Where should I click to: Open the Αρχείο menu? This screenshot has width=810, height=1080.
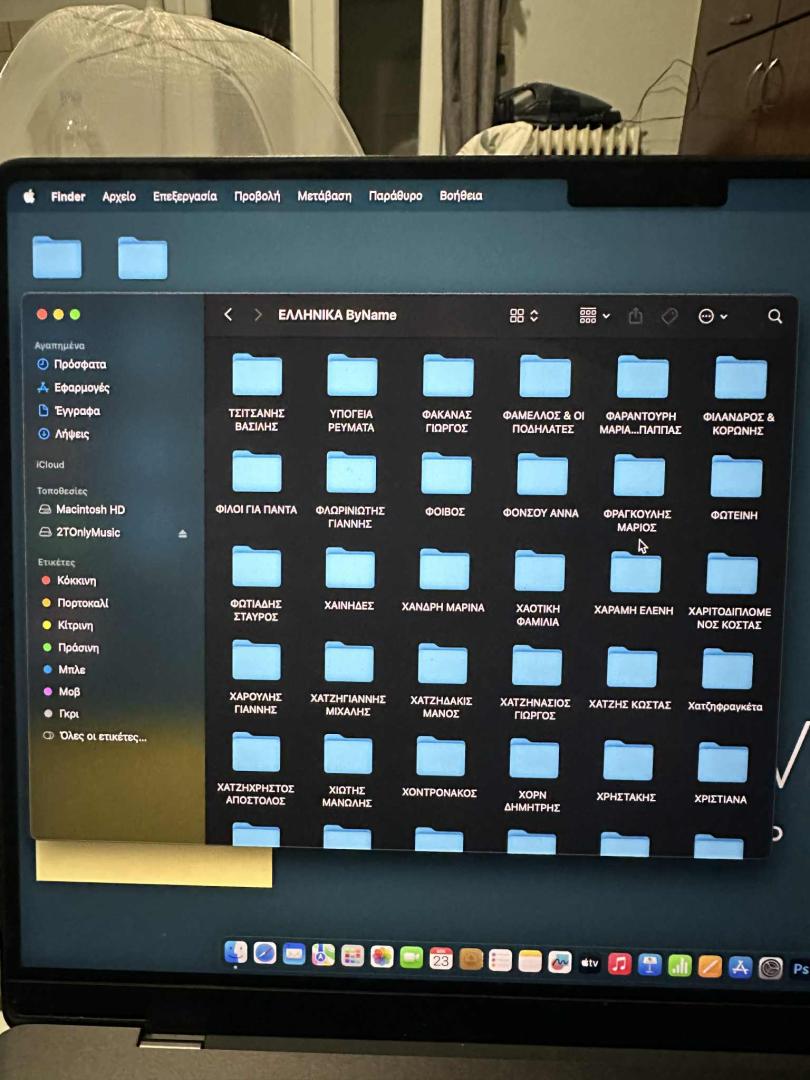point(119,197)
